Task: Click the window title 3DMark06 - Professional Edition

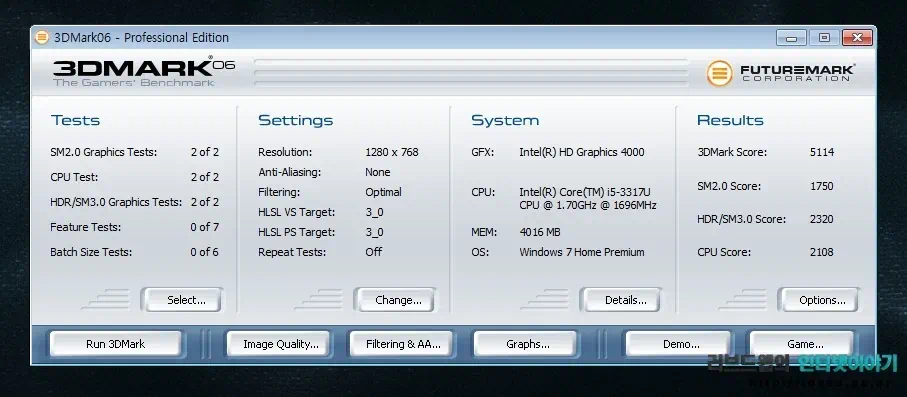Action: (142, 38)
